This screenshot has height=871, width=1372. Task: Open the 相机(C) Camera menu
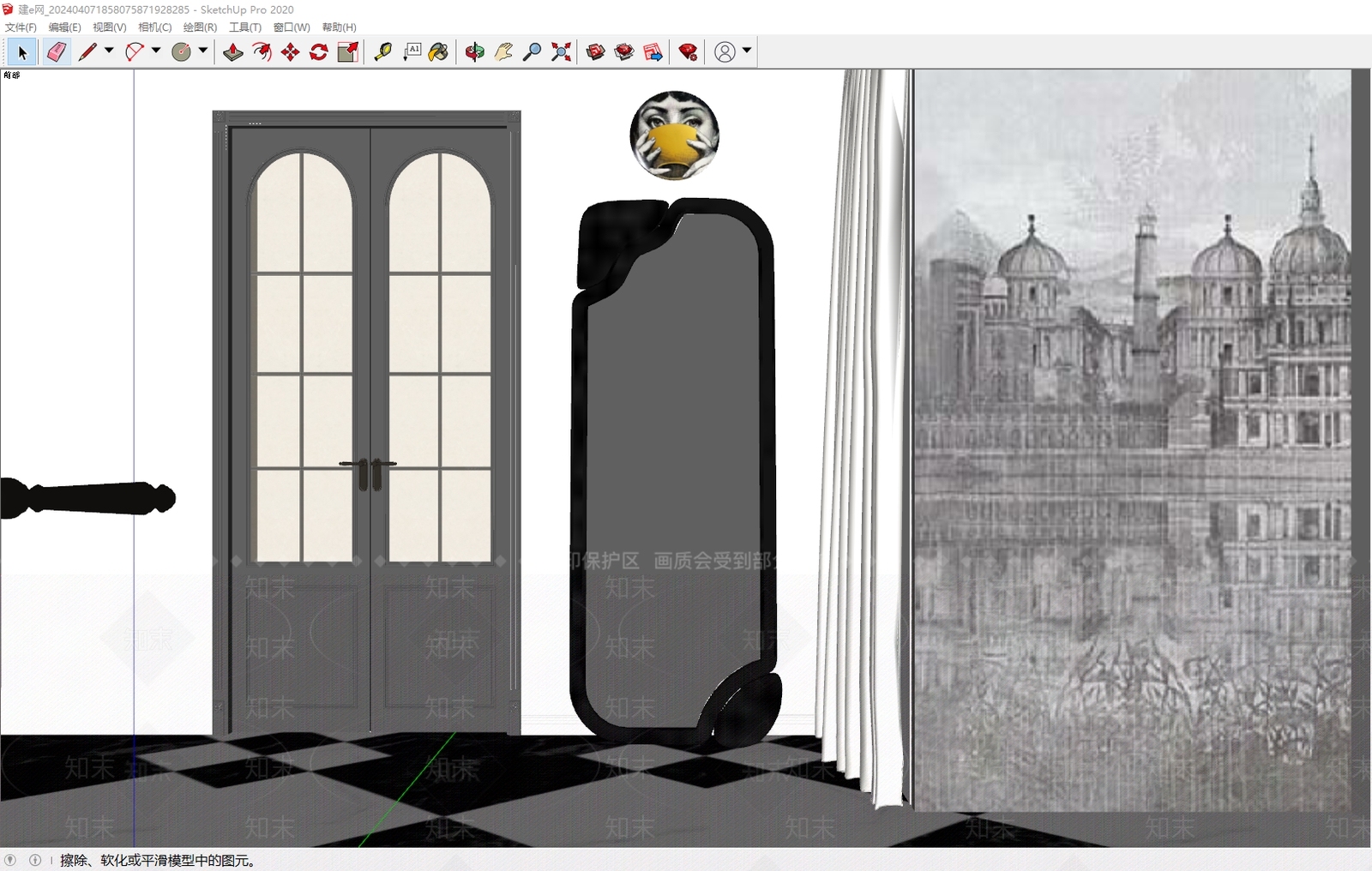click(155, 27)
